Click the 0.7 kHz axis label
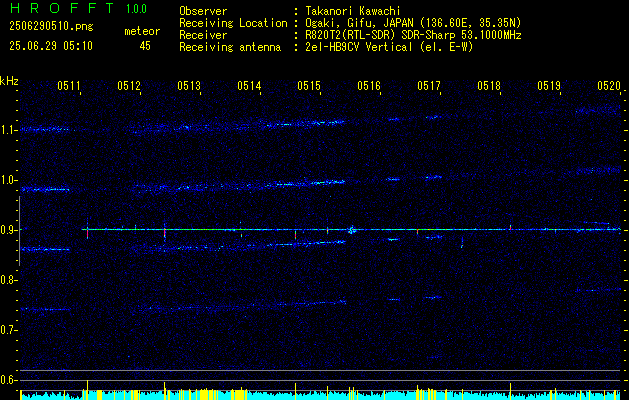 pos(8,330)
